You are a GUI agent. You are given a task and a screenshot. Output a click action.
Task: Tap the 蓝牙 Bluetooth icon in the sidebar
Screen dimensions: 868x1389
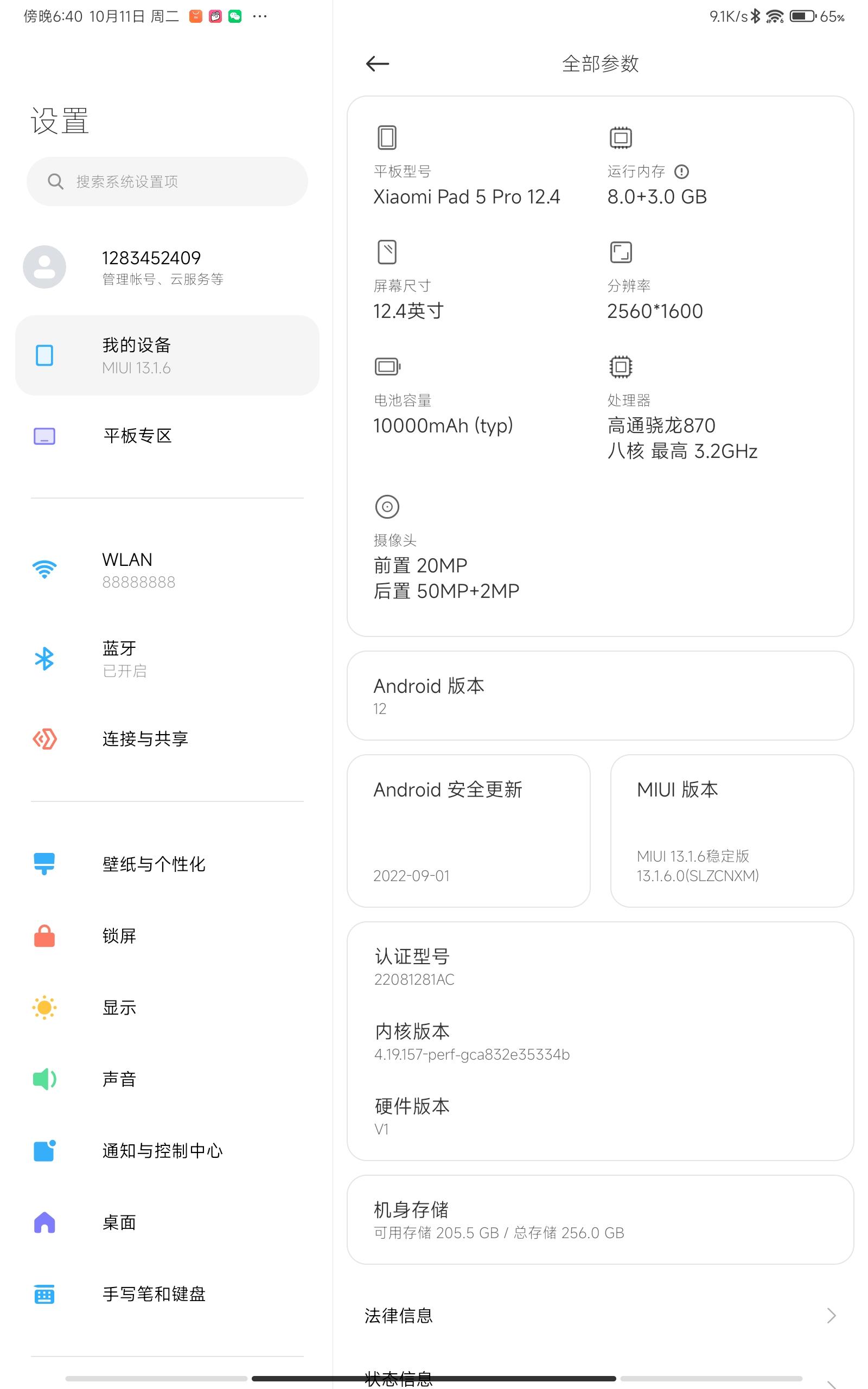44,659
